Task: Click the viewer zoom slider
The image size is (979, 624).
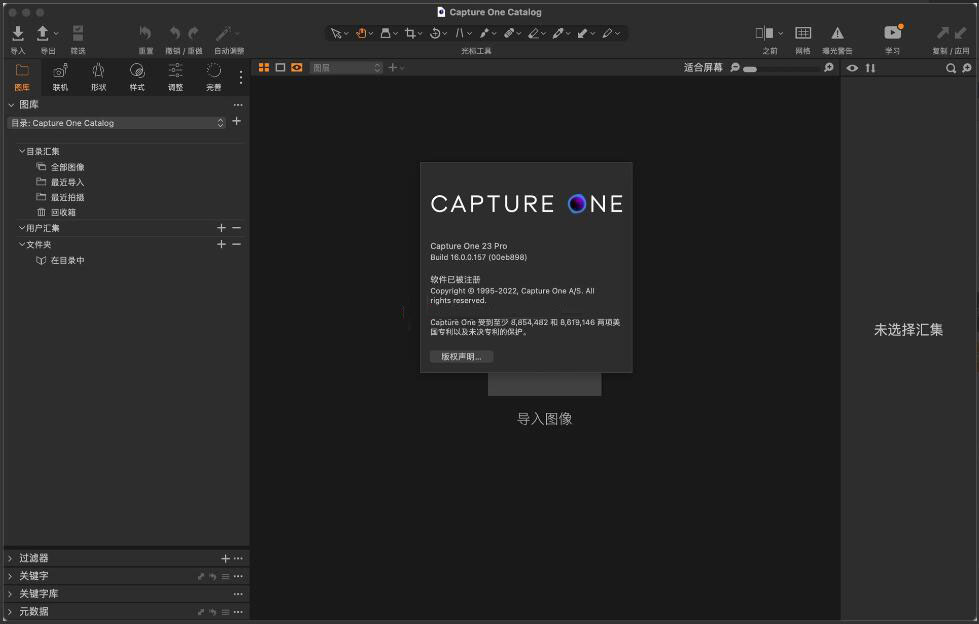Action: pos(782,69)
